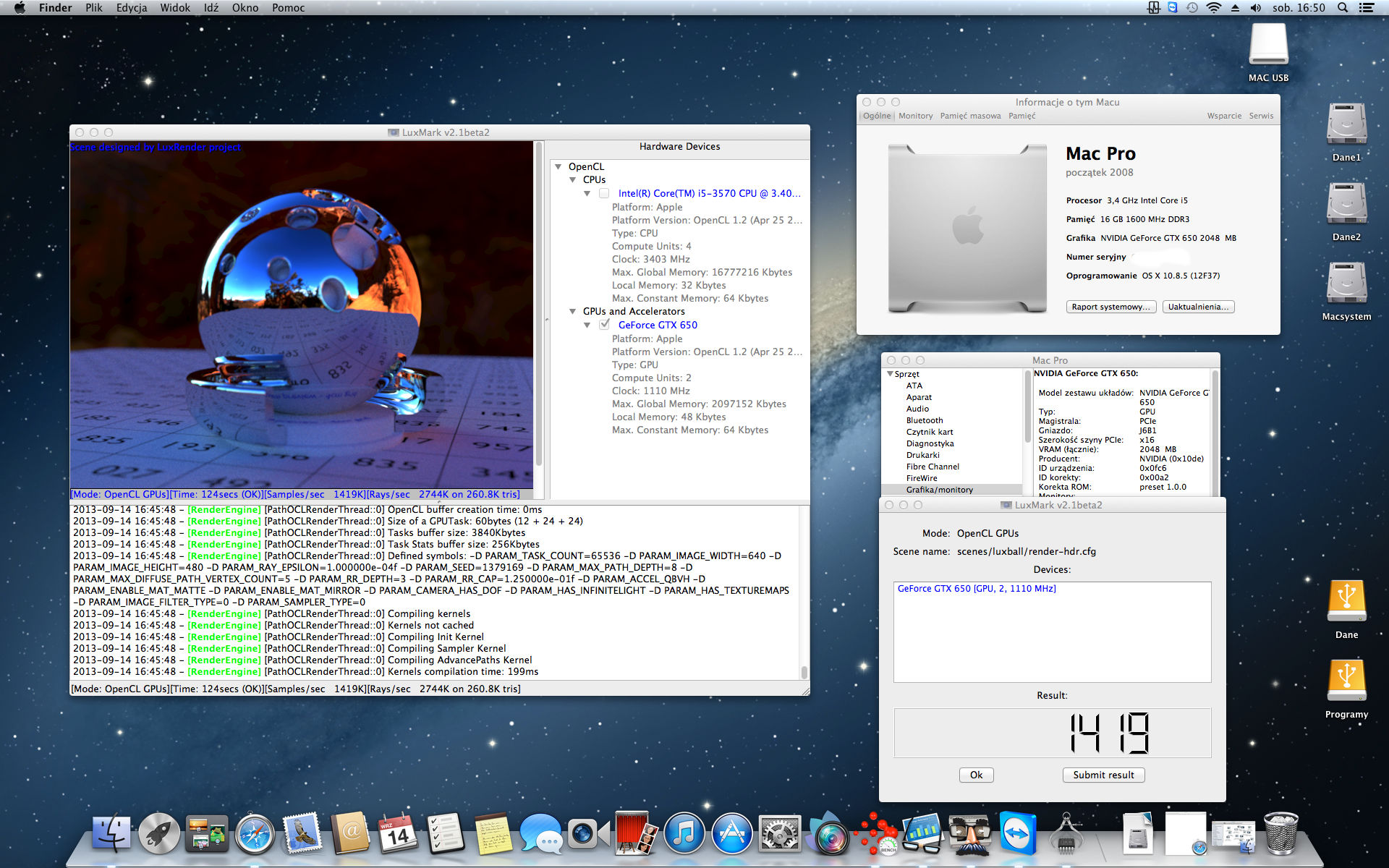
Task: Open System Preferences gear icon
Action: click(780, 833)
